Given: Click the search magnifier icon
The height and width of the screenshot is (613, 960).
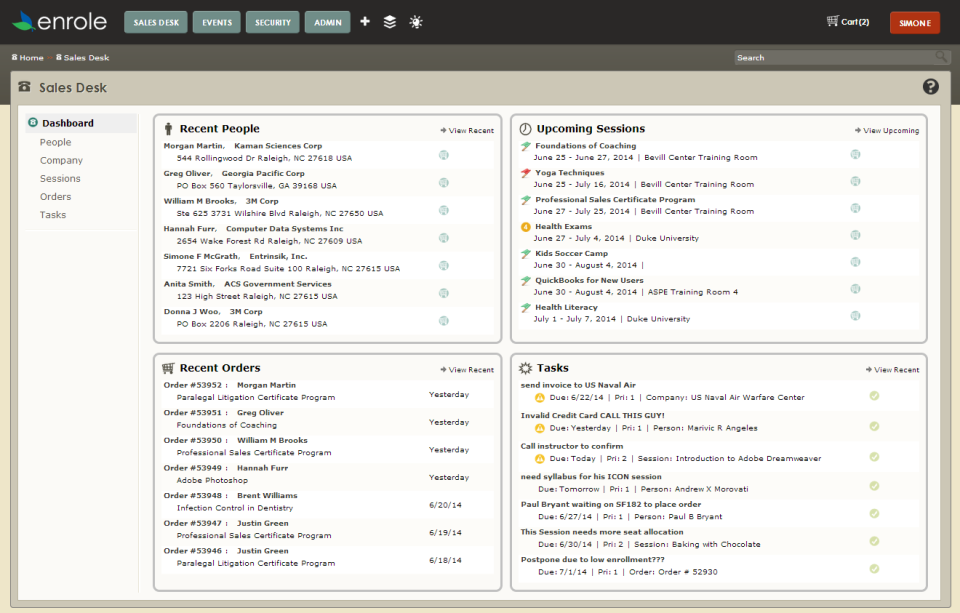Looking at the screenshot, I should tap(942, 57).
